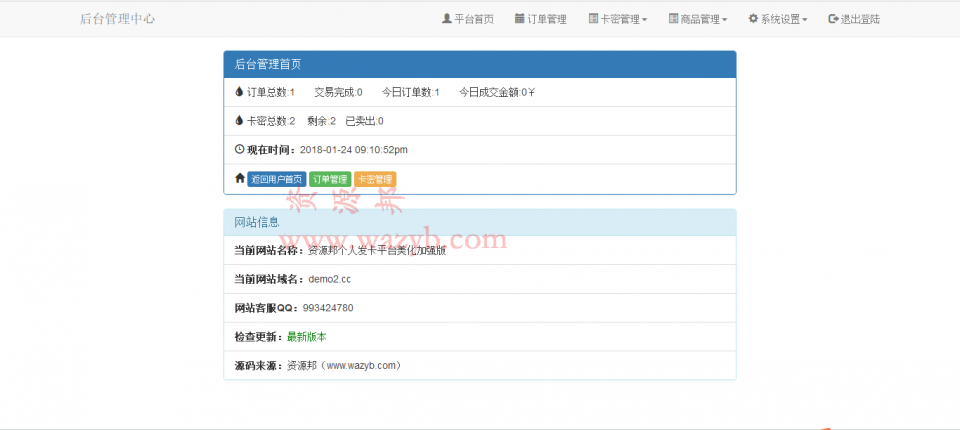Open 订单管理 in top navigation

tap(541, 19)
